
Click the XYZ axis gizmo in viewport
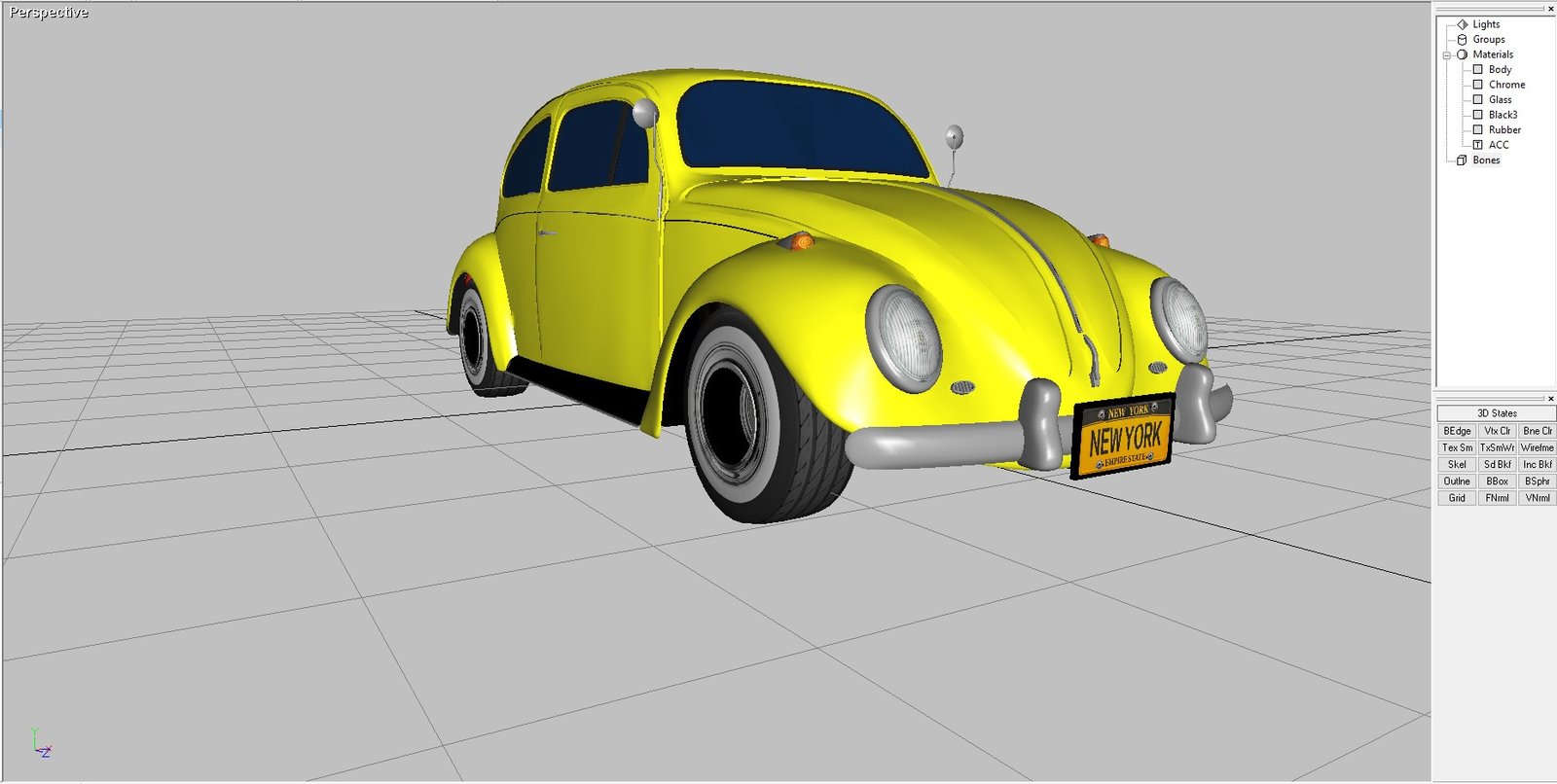pos(41,744)
